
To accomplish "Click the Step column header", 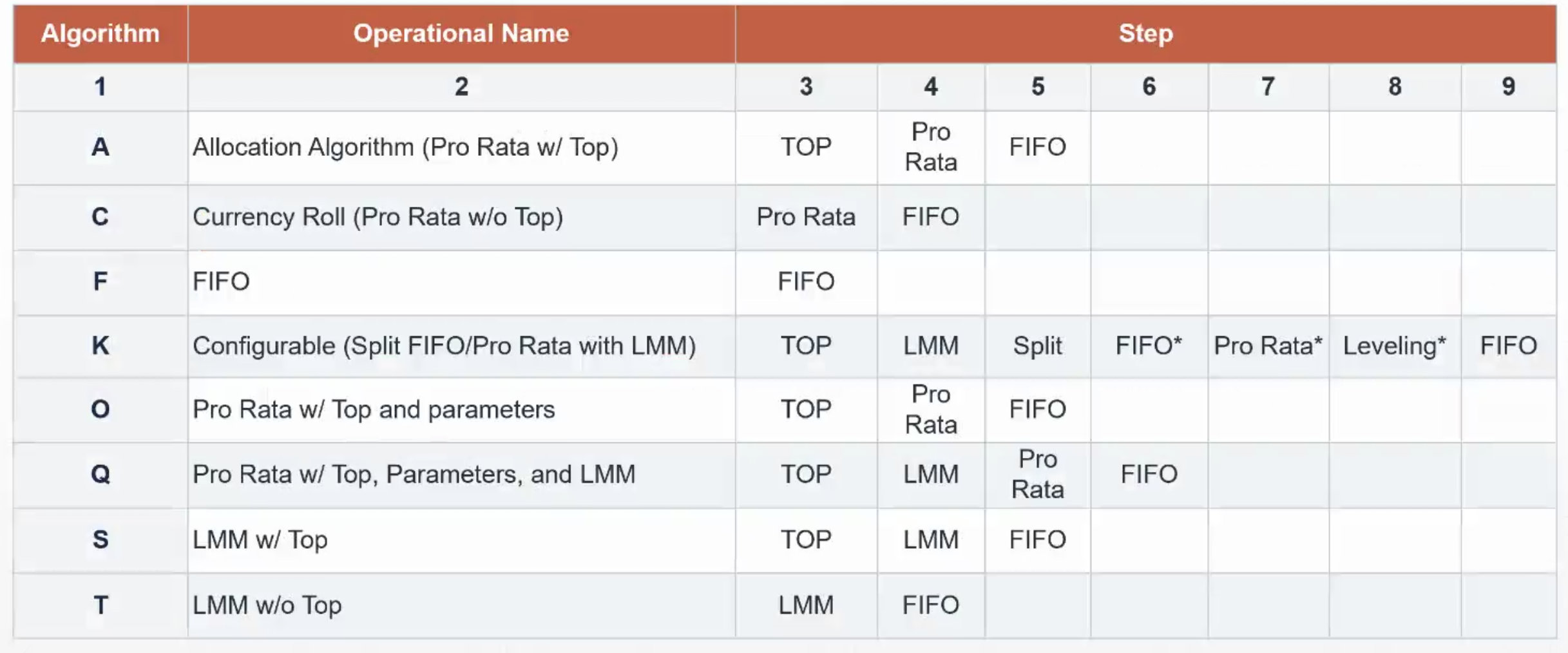I will pyautogui.click(x=1145, y=33).
